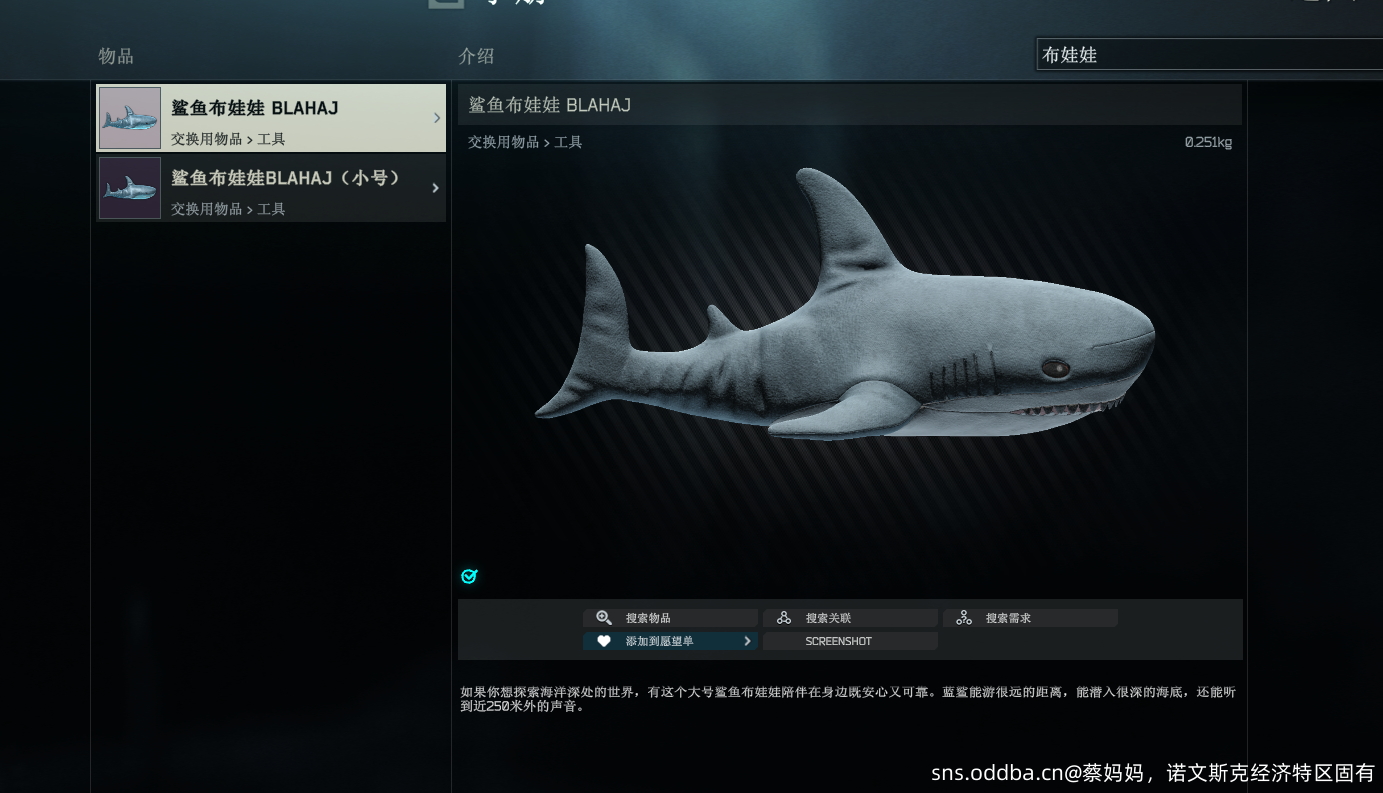
Task: Switch to the 物品 tab
Action: tap(116, 56)
